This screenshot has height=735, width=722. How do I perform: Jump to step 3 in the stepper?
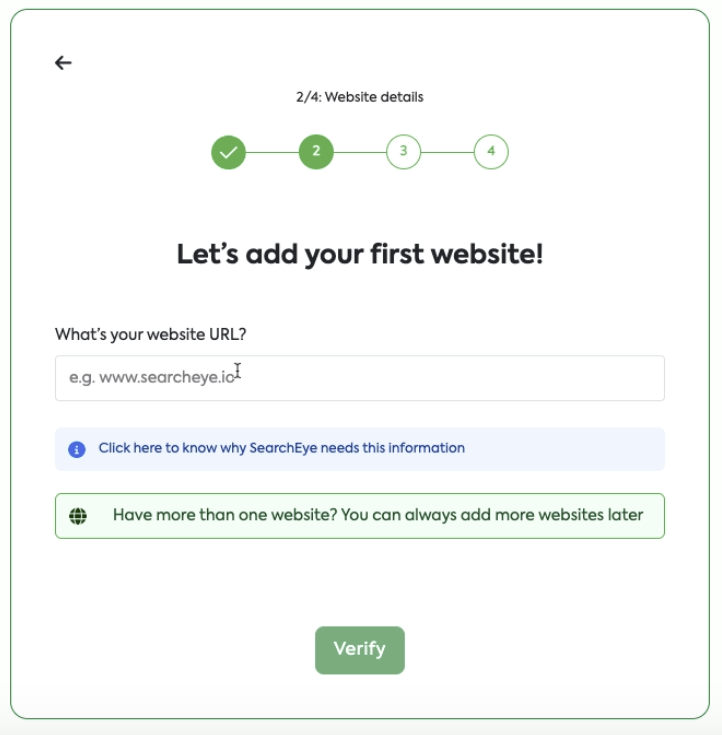point(403,152)
